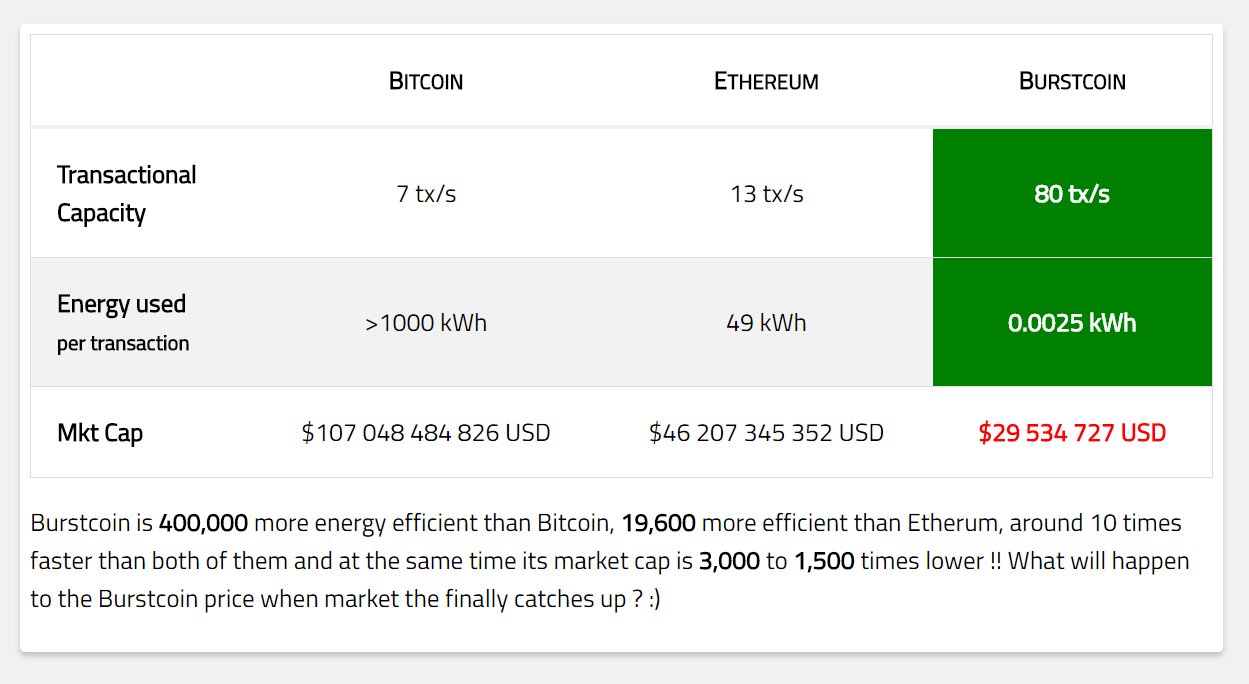
Task: Click the Bitcoin column header
Action: pos(426,81)
